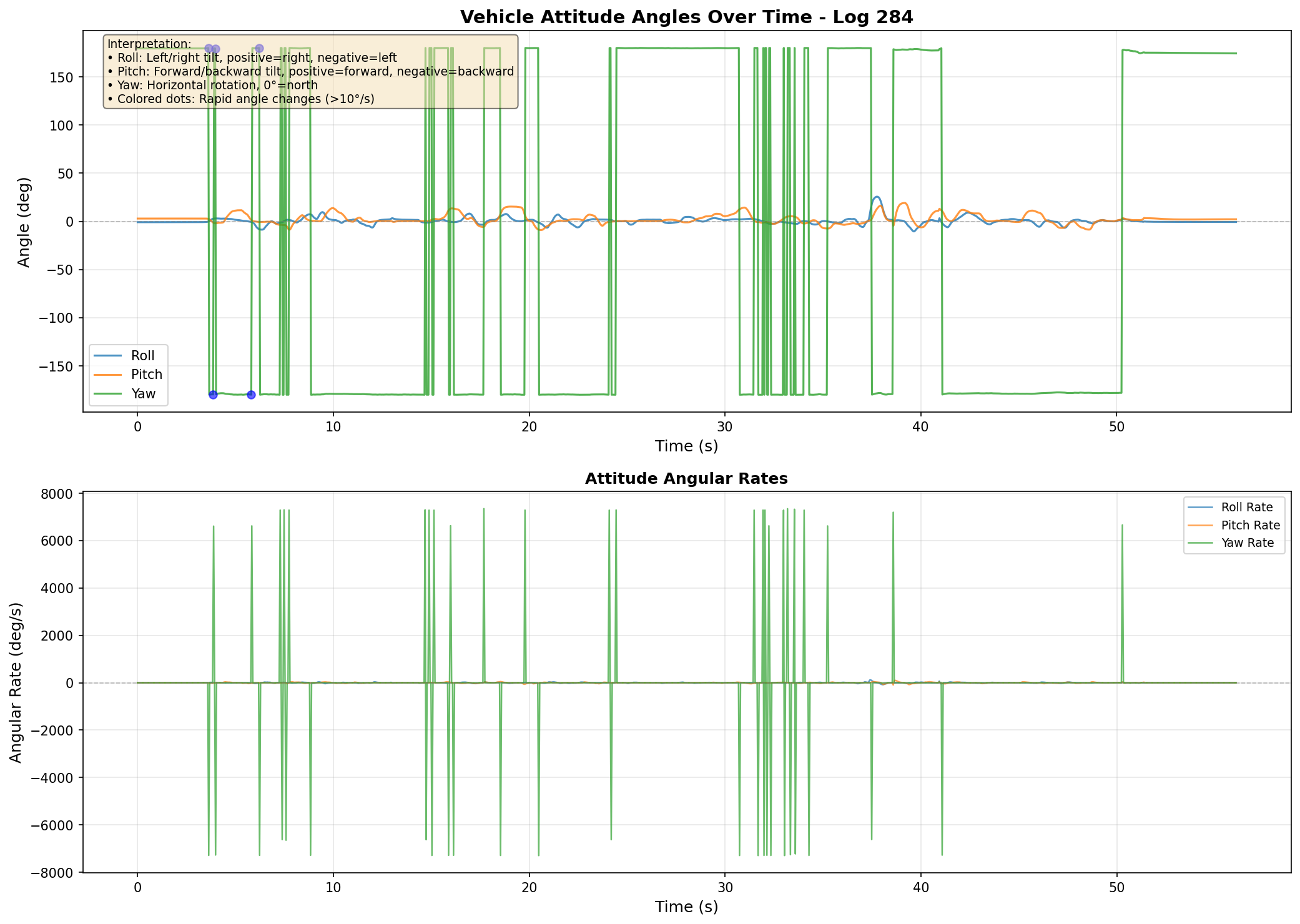
Task: Click the Roll legend entry
Action: pos(142,356)
